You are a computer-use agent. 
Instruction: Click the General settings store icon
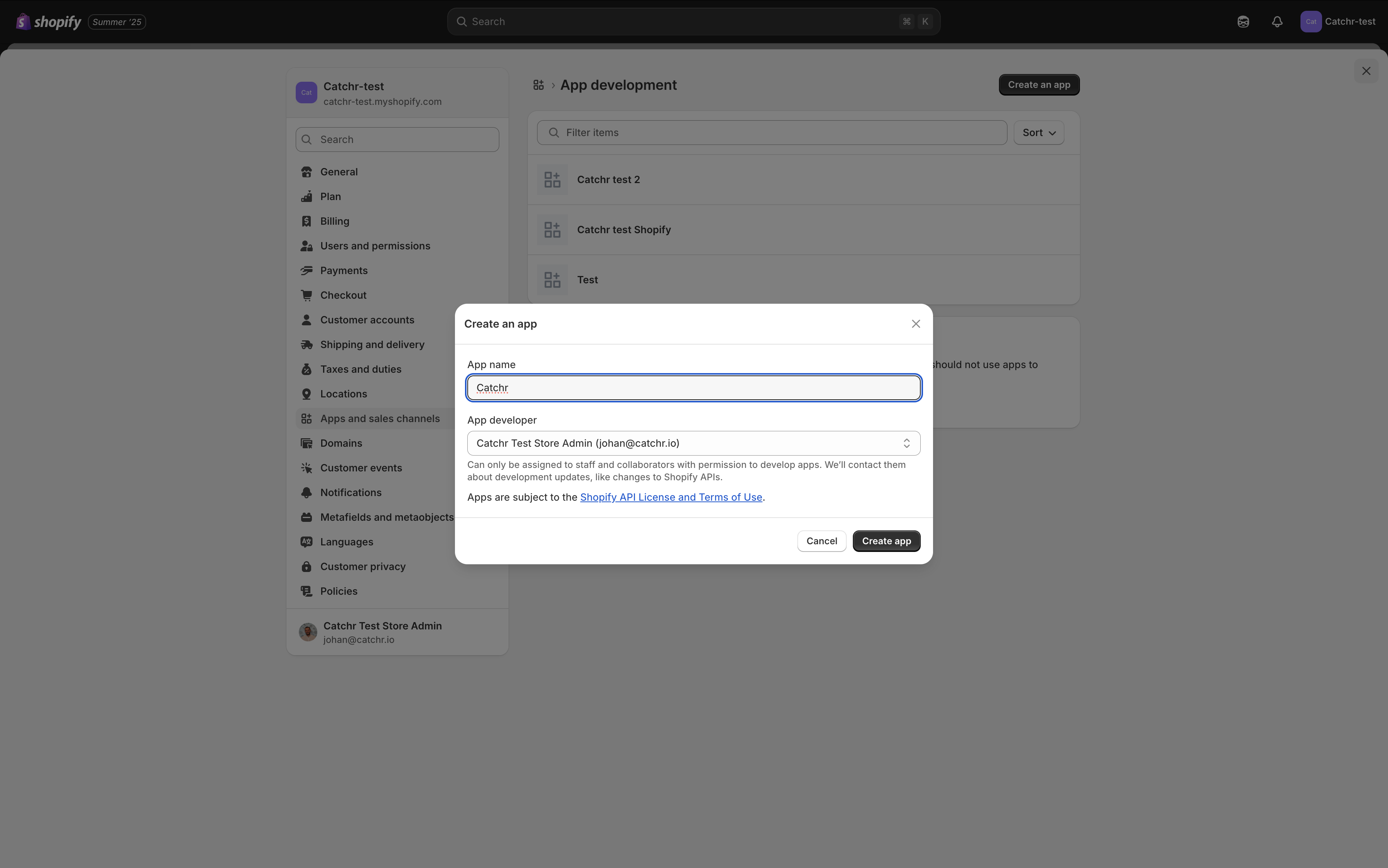(307, 172)
